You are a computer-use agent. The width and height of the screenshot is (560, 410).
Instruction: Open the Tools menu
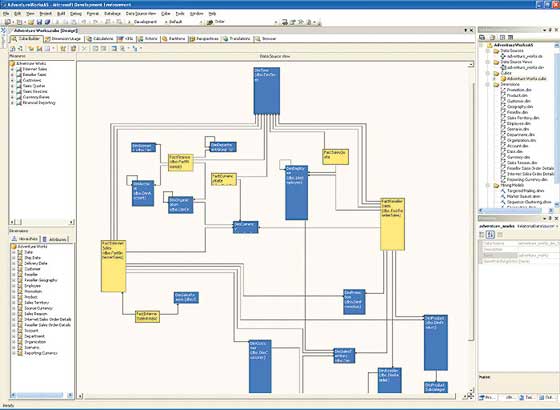(180, 14)
